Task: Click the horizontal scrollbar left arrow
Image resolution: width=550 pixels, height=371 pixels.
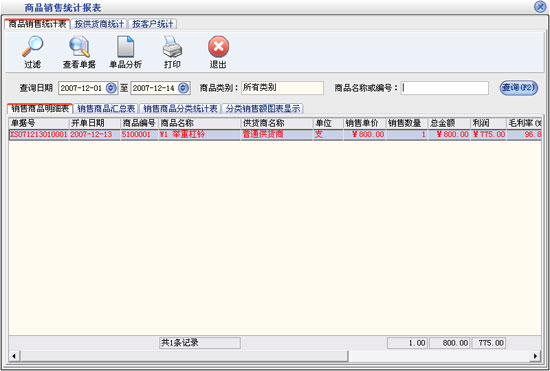Action: [14, 356]
